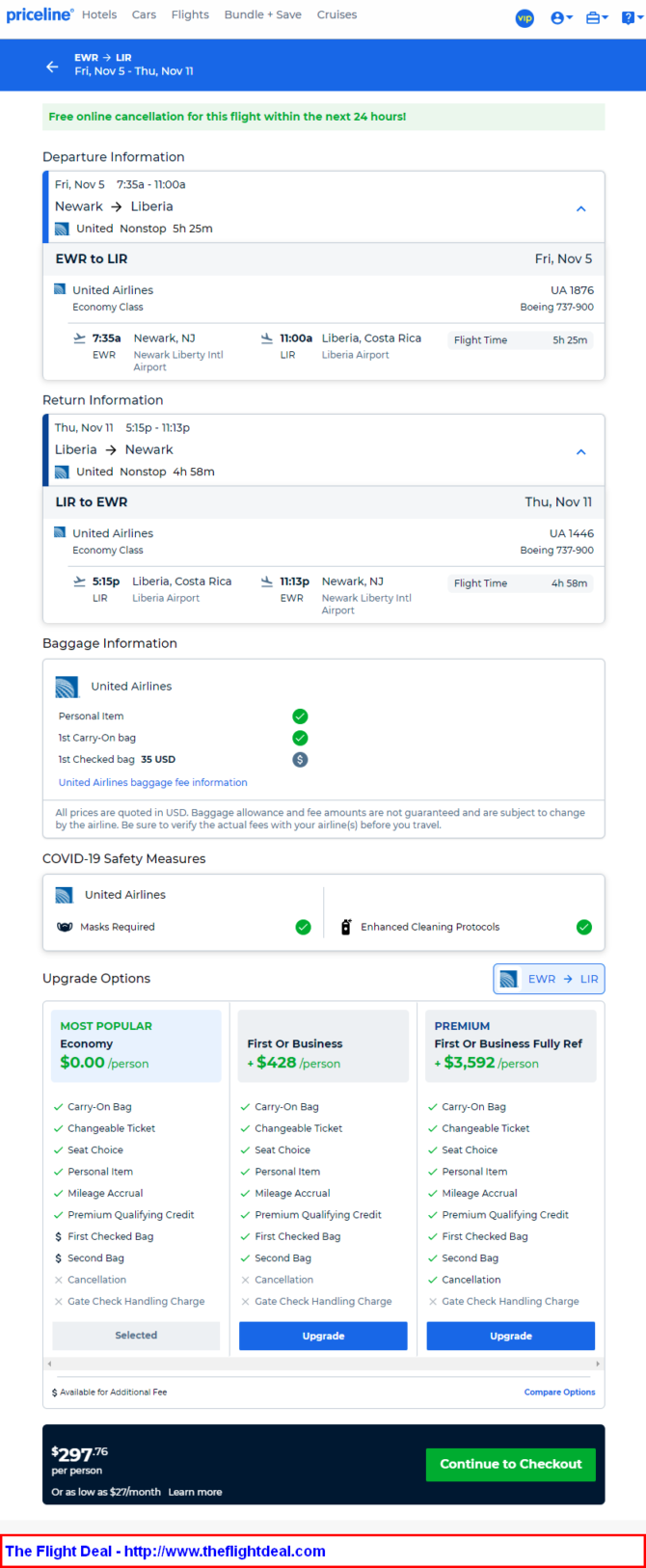Open the account profile dropdown
The width and height of the screenshot is (646, 1568).
tap(561, 18)
